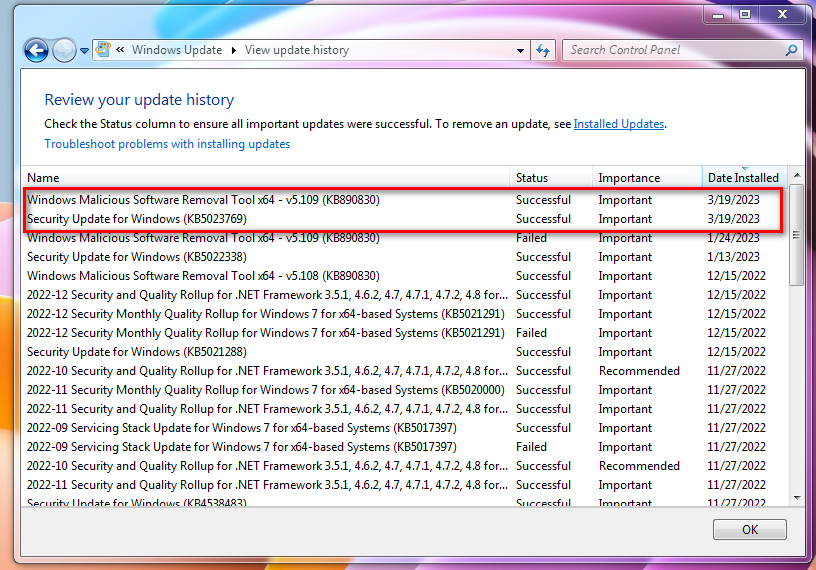Click the vertical scrollbar thumb

[x=796, y=234]
